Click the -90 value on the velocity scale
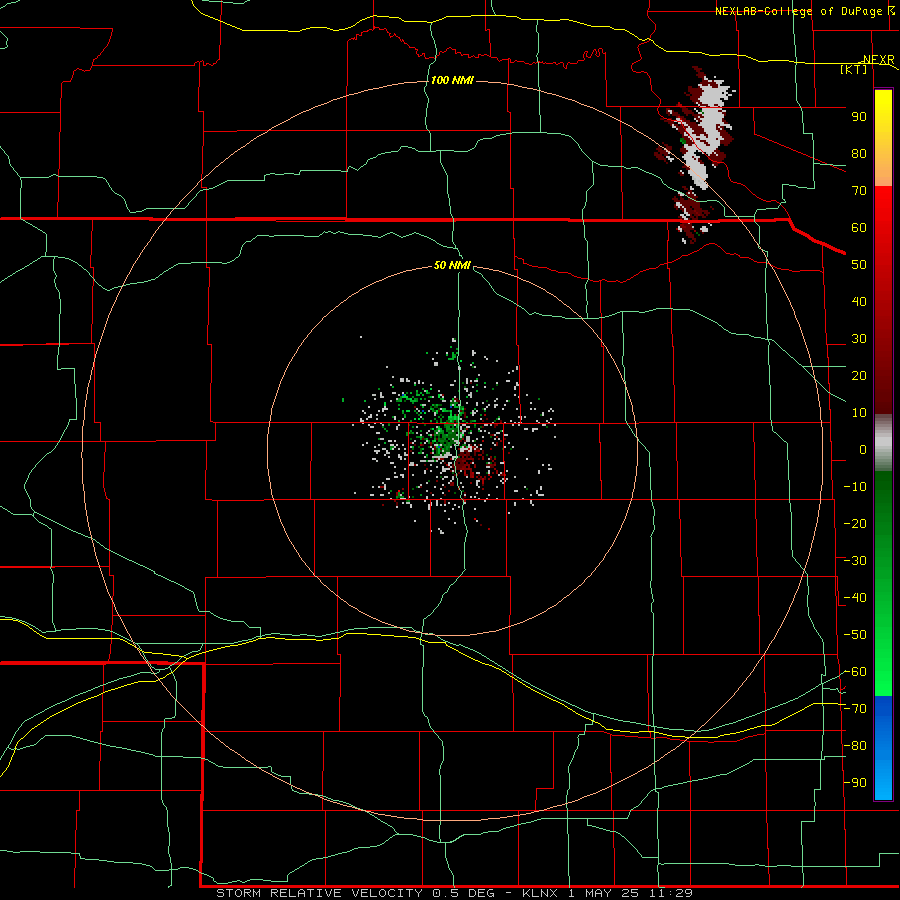The height and width of the screenshot is (900, 900). [x=855, y=783]
